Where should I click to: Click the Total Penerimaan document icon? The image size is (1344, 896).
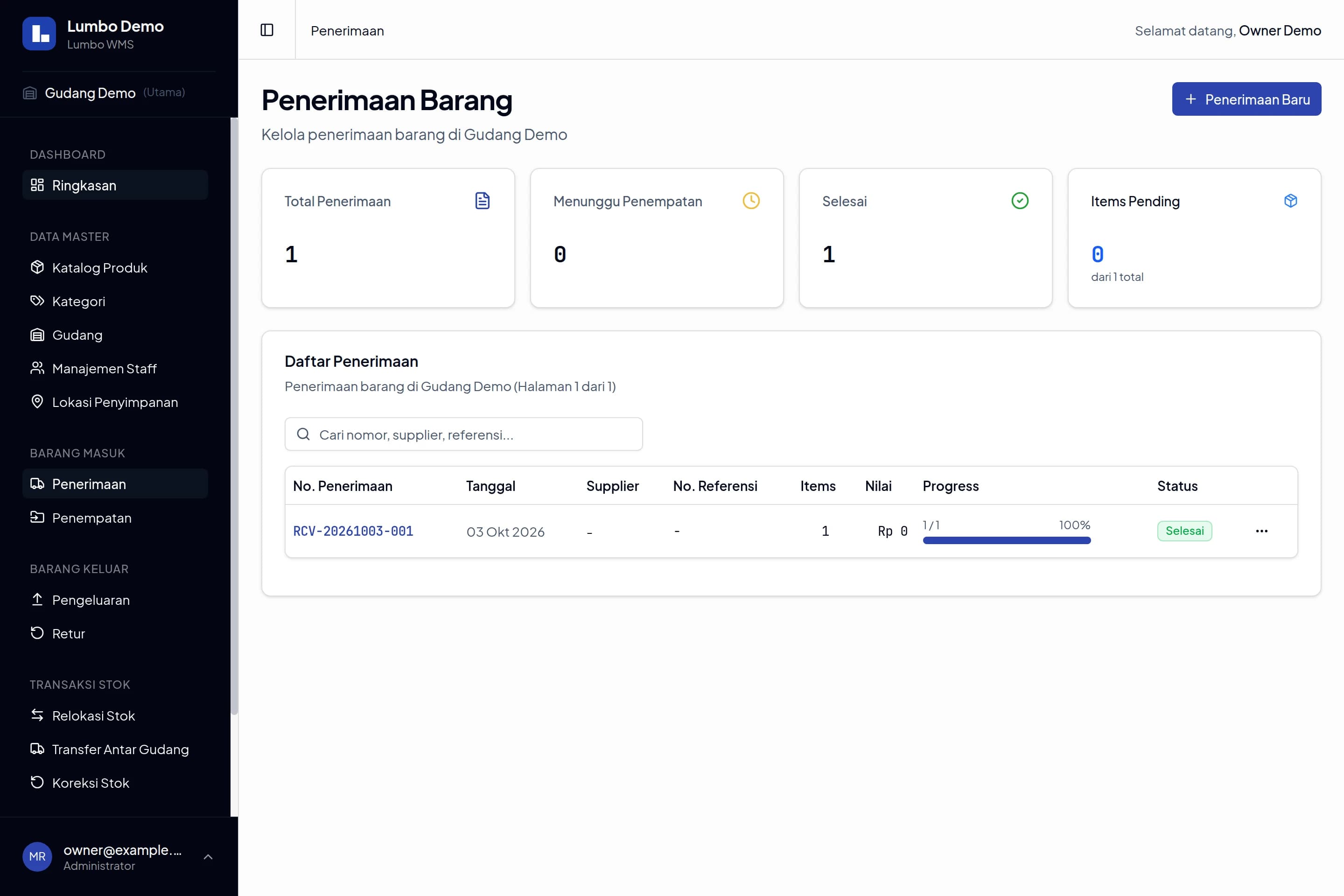pyautogui.click(x=482, y=201)
